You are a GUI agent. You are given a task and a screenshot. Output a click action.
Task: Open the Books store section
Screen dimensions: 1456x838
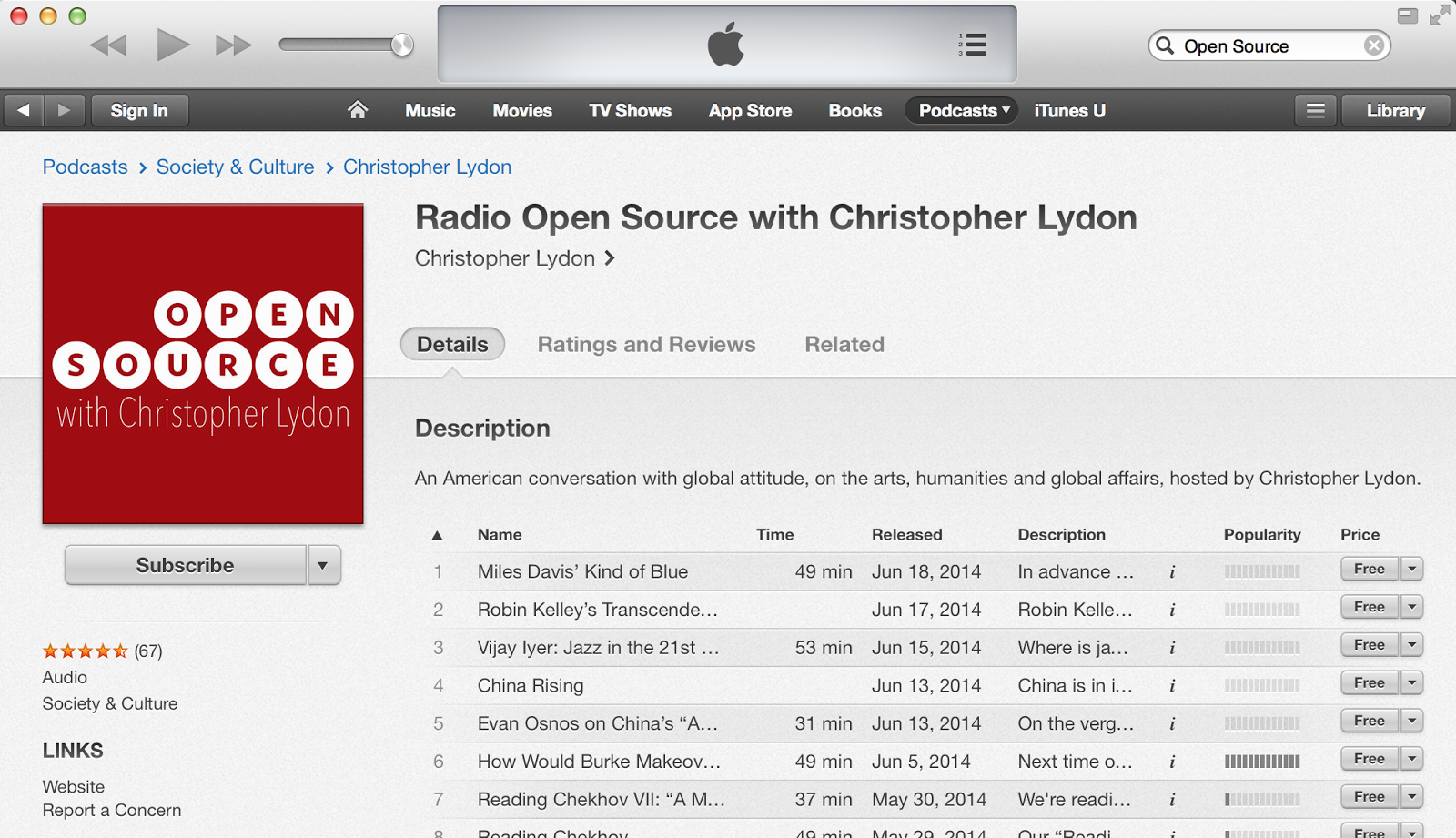pos(854,110)
